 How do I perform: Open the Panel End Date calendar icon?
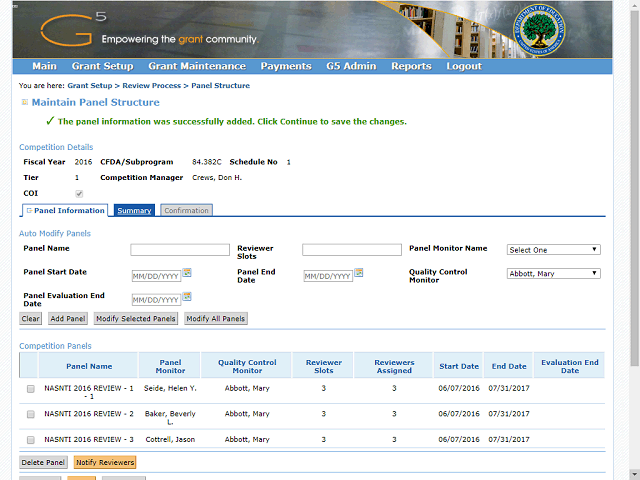click(x=359, y=273)
